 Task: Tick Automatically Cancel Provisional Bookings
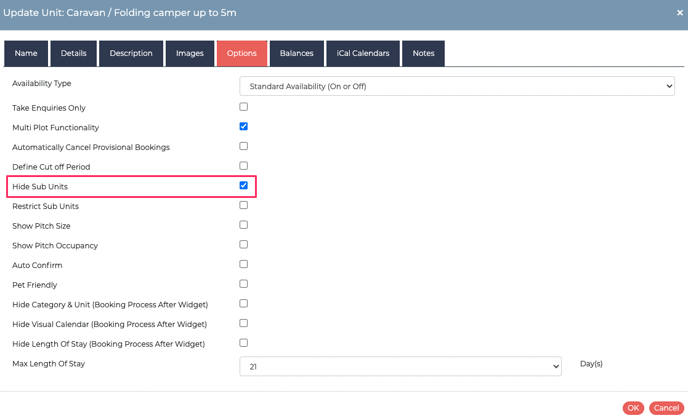point(244,146)
